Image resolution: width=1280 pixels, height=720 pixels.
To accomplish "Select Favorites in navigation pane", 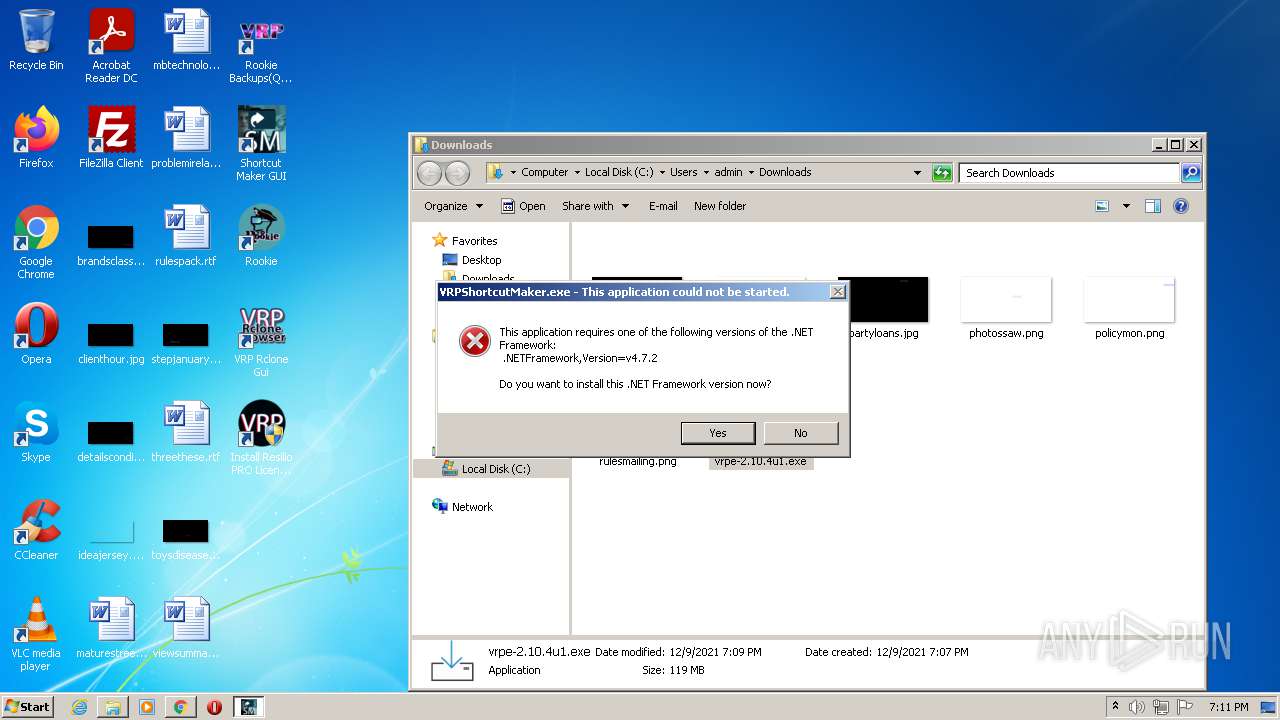I will [465, 241].
